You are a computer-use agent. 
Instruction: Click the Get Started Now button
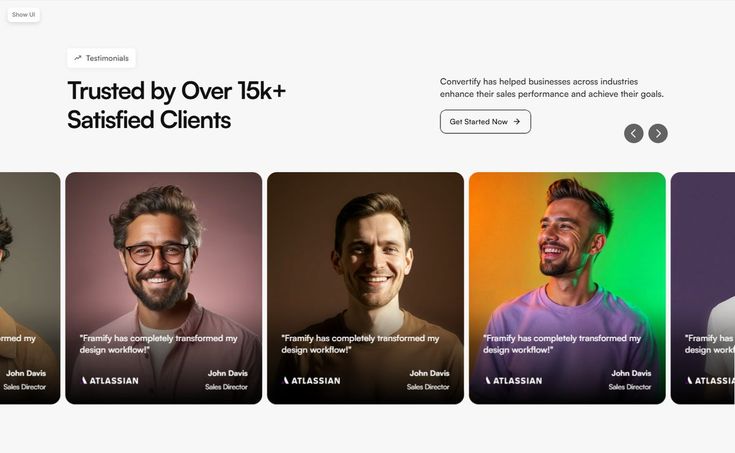coord(485,121)
